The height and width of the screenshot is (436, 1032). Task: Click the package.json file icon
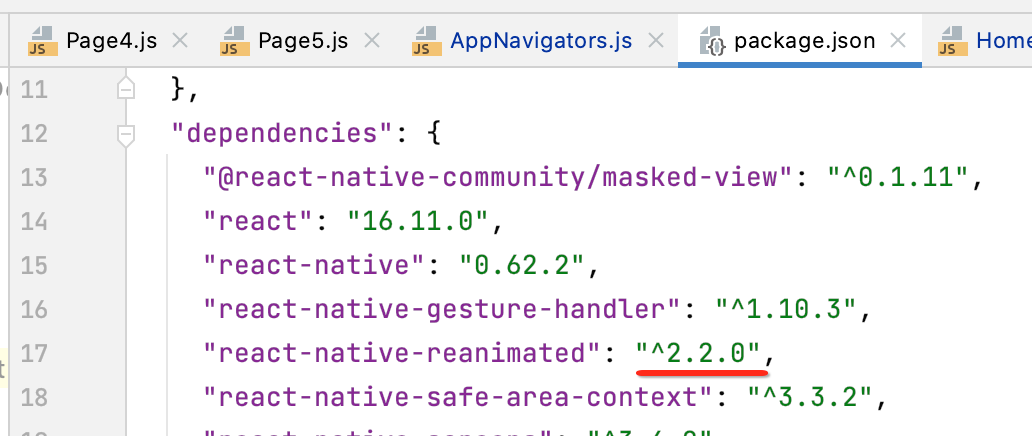click(x=712, y=41)
